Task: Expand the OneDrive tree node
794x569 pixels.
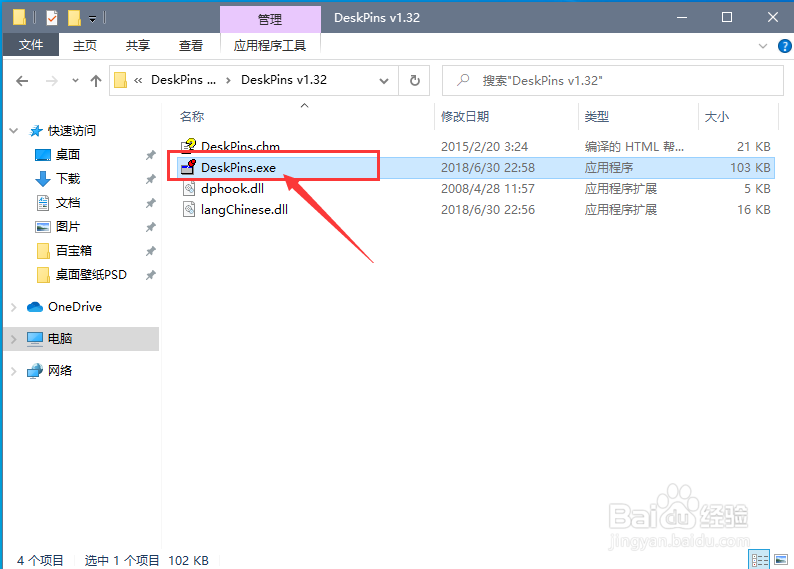Action: click(14, 307)
